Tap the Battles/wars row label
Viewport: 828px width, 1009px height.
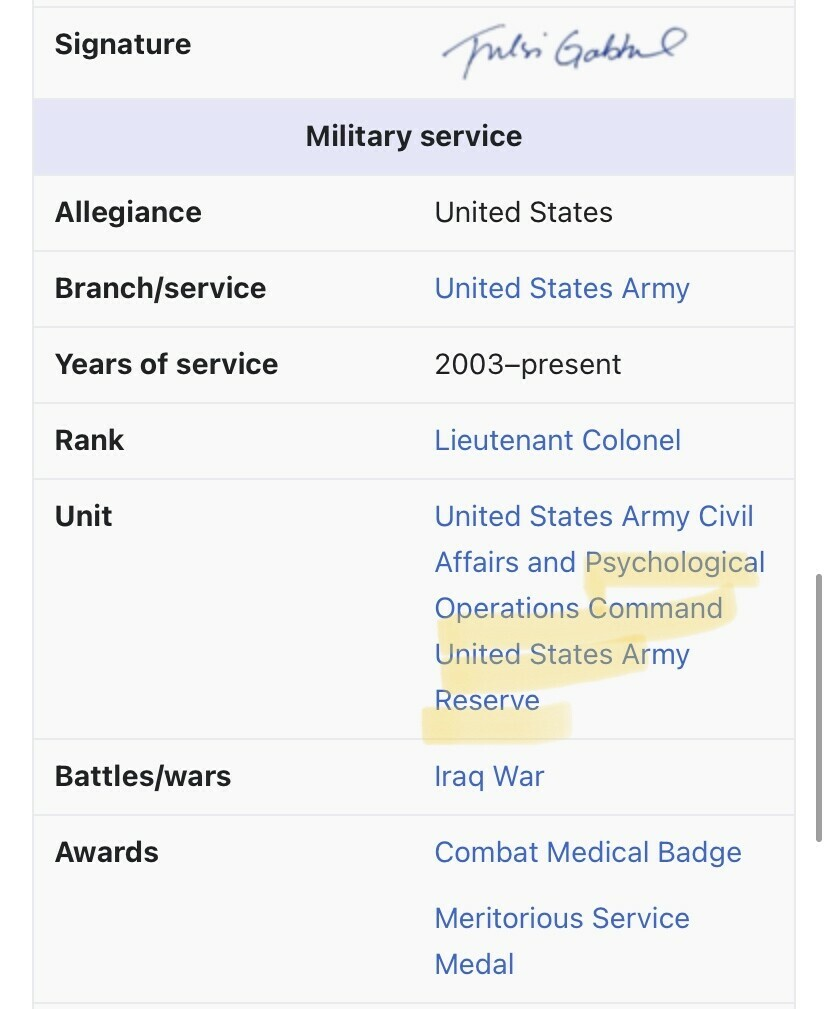[x=143, y=777]
